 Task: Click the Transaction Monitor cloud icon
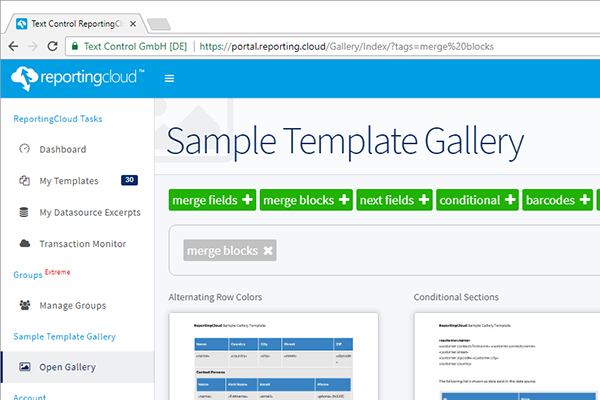coord(24,243)
